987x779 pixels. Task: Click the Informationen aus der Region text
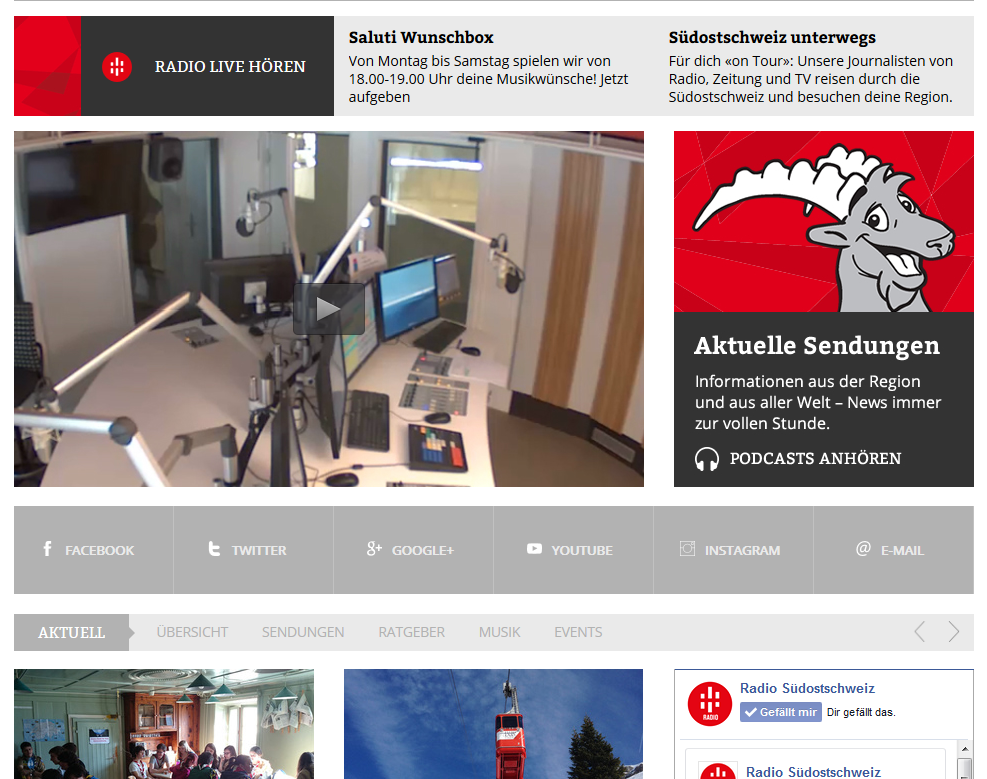tap(818, 403)
